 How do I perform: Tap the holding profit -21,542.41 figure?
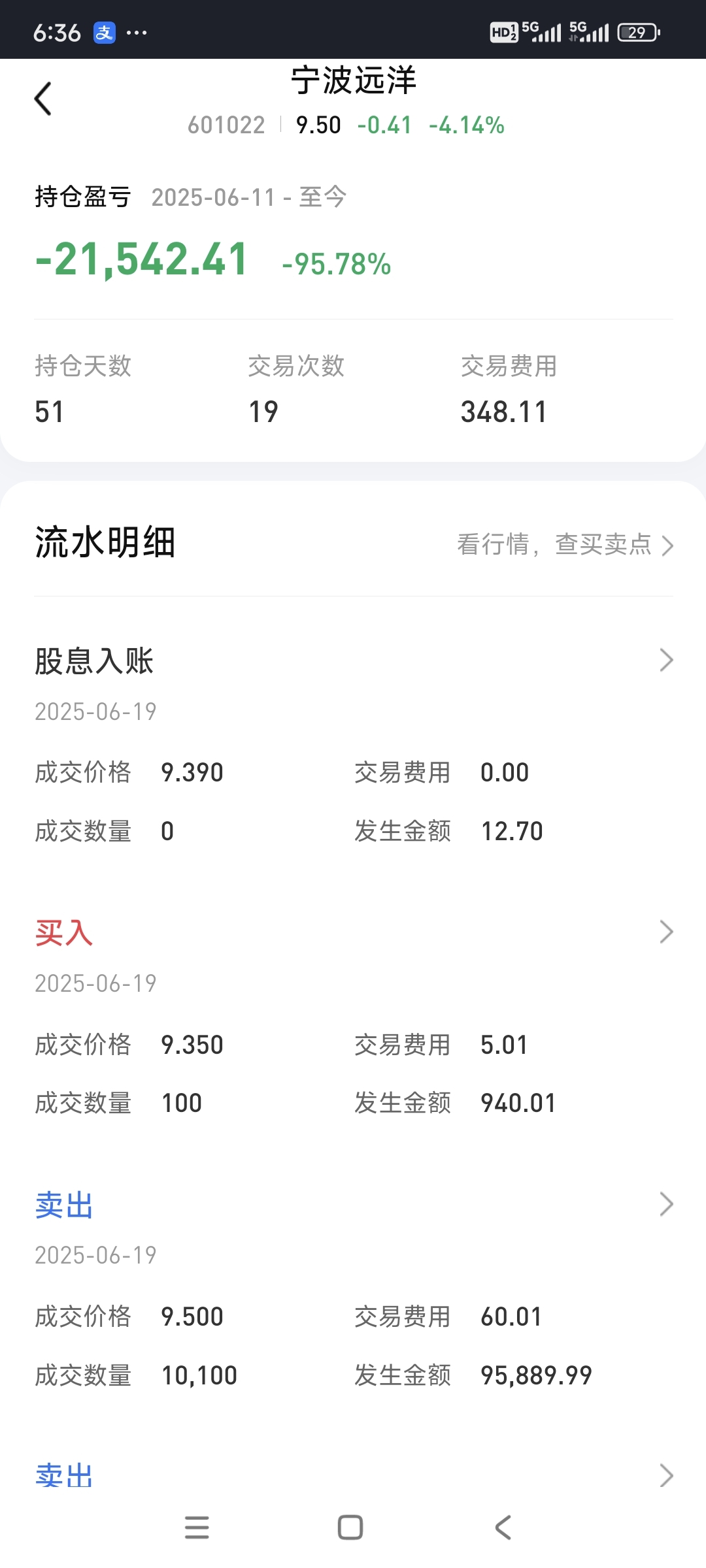click(141, 259)
